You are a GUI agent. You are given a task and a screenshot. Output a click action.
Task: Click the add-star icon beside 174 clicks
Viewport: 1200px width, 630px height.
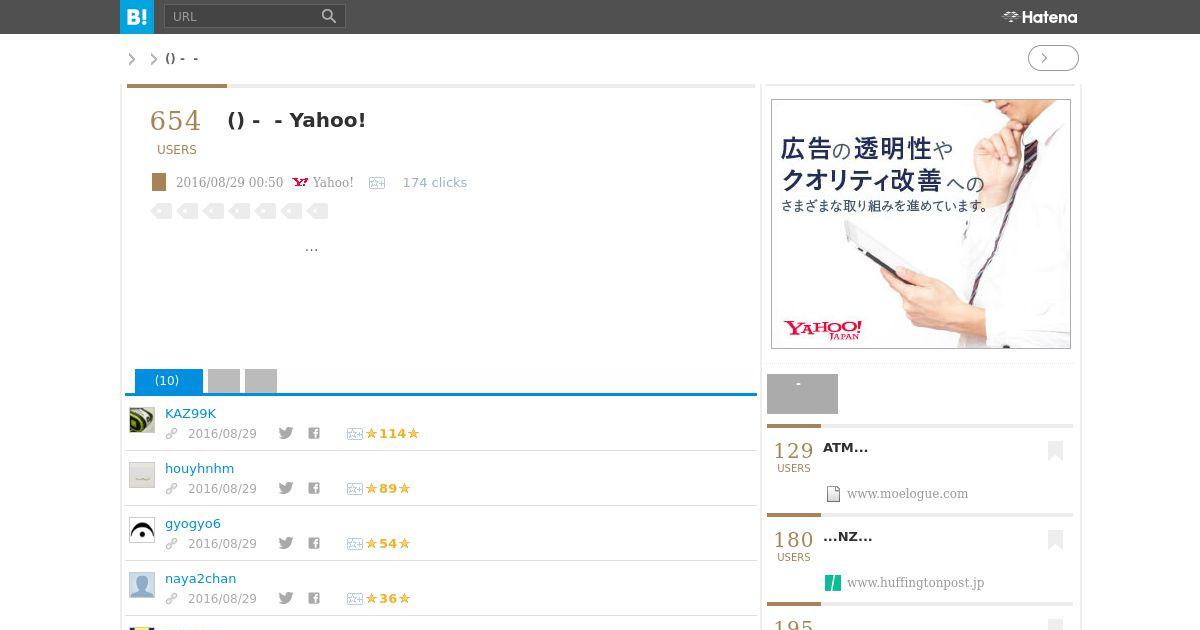click(377, 183)
